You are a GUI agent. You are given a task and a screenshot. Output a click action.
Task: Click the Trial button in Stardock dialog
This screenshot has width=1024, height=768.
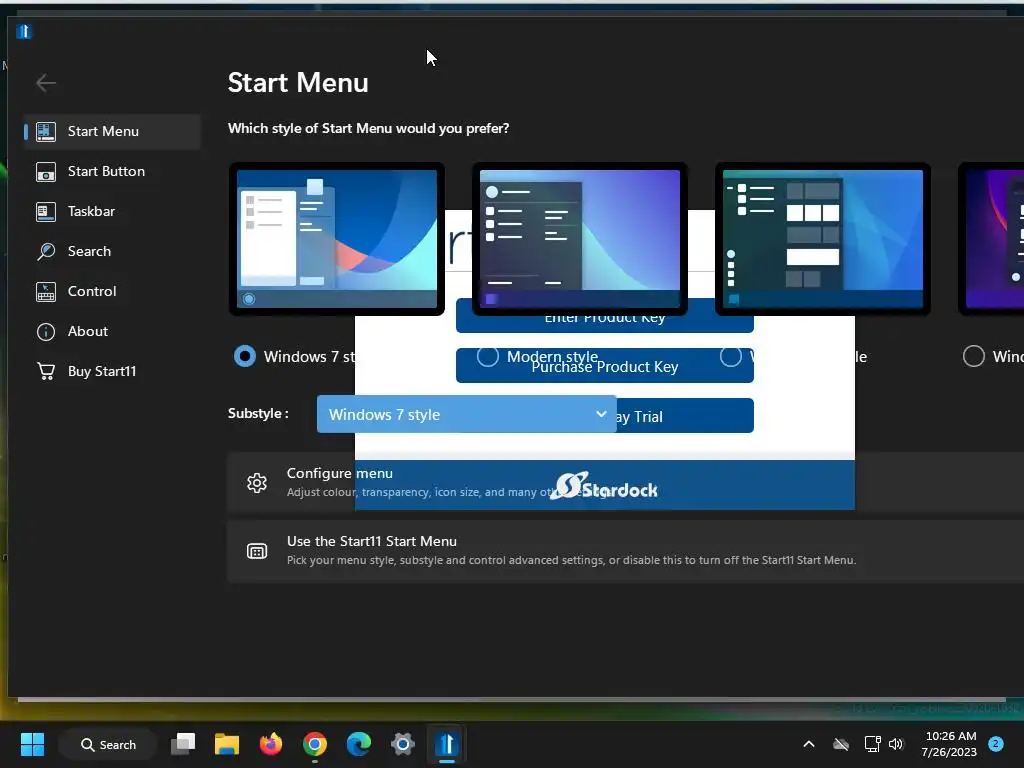pyautogui.click(x=685, y=416)
